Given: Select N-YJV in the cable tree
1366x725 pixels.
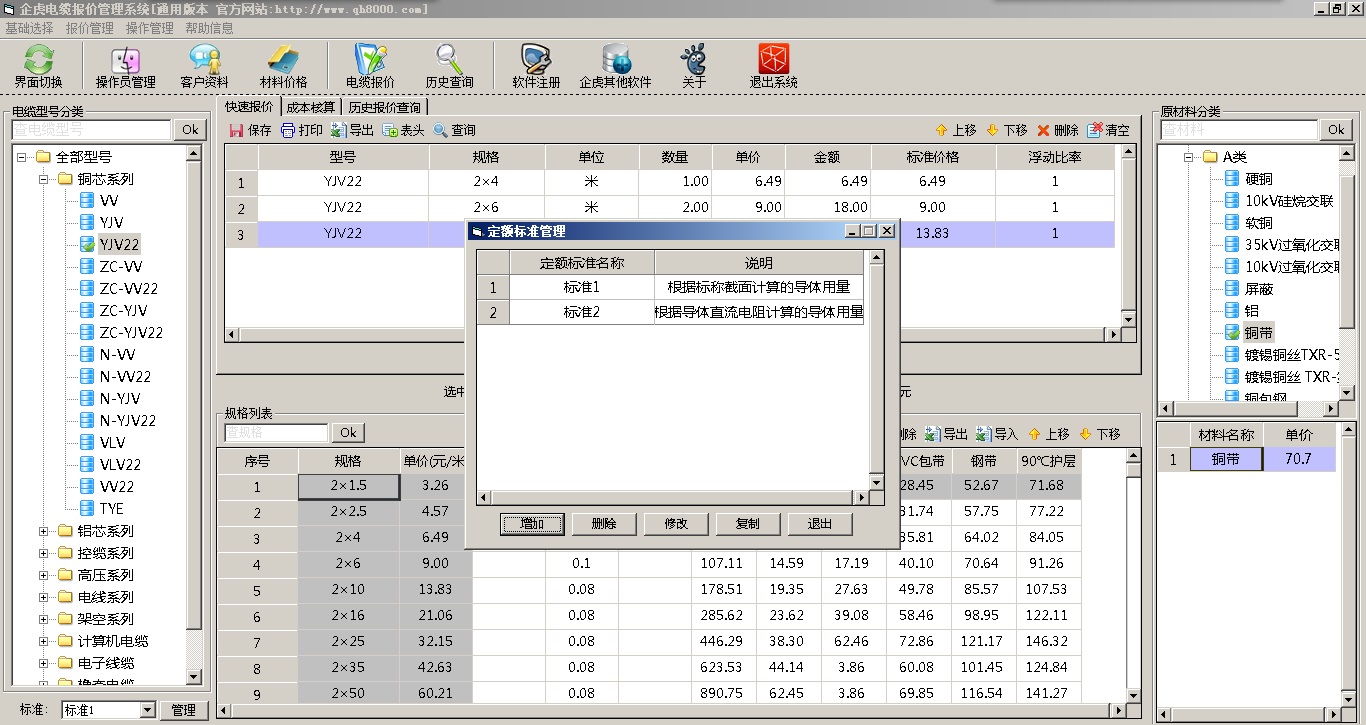Looking at the screenshot, I should 119,398.
